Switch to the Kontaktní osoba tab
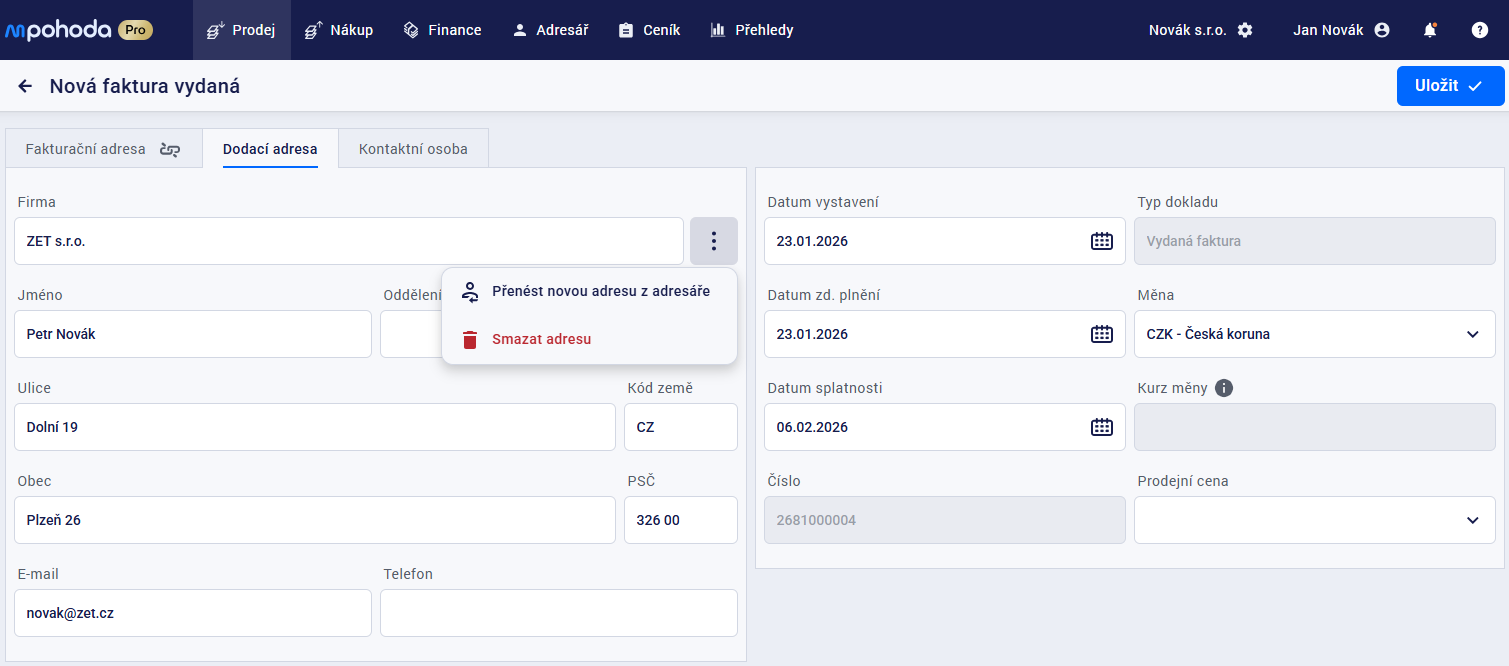Screen dimensions: 1509x666 (413, 149)
